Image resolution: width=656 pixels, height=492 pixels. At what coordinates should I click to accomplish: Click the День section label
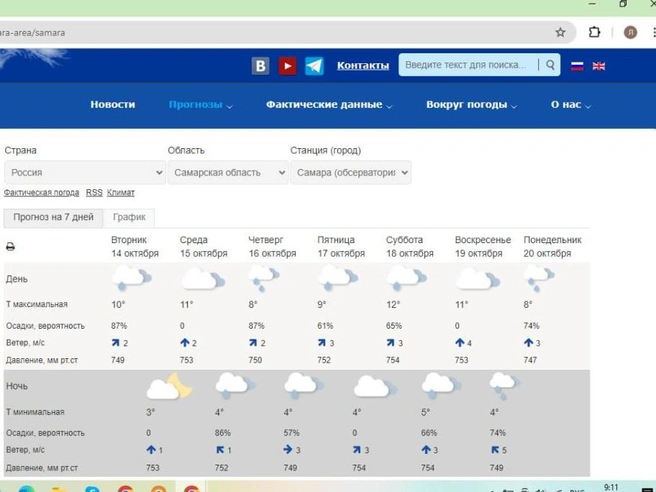[x=17, y=279]
